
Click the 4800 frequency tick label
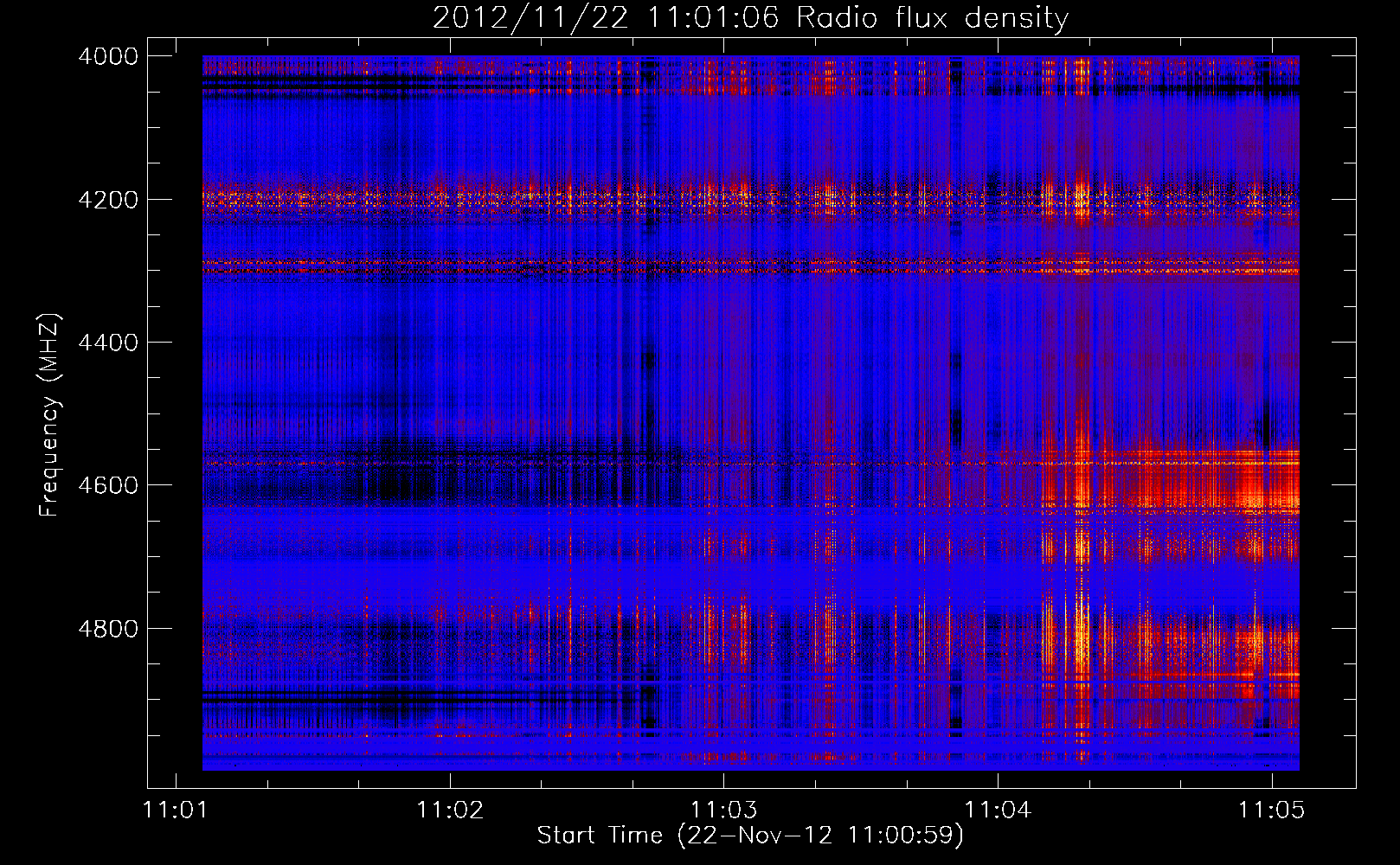[108, 628]
